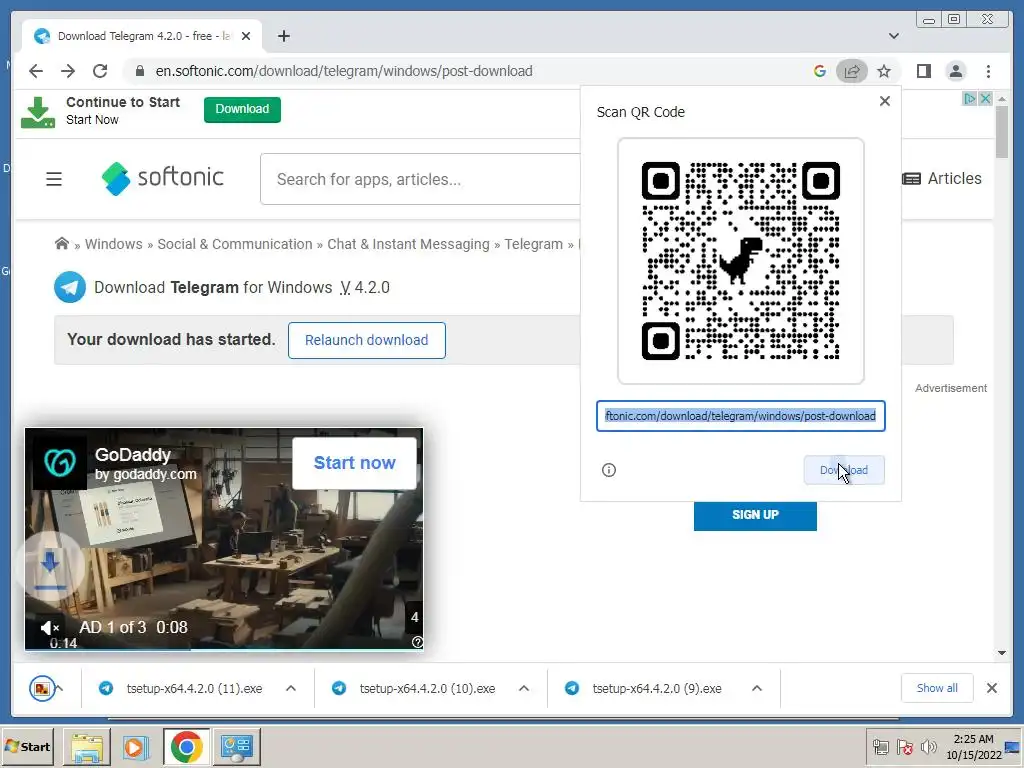The height and width of the screenshot is (768, 1024).
Task: Click the green Download ad button
Action: (242, 109)
